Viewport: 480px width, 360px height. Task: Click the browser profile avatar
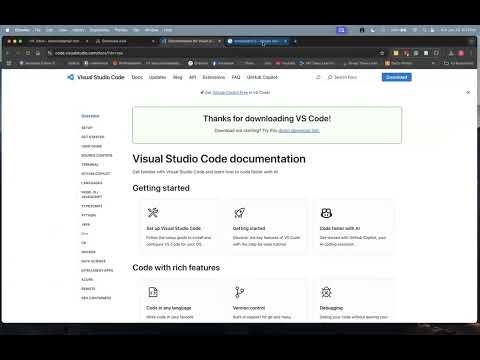(461, 53)
